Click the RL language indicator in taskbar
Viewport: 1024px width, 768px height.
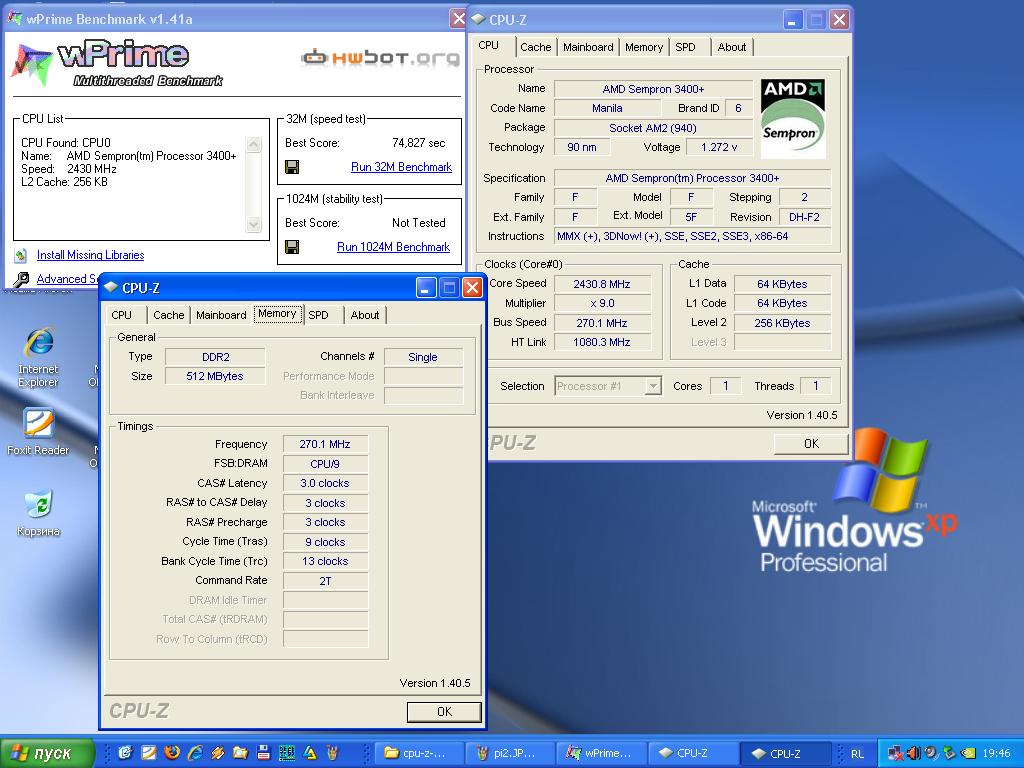click(x=857, y=753)
